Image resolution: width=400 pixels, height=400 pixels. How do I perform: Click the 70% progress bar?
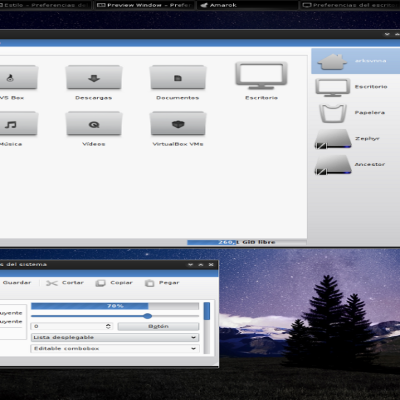coord(115,306)
